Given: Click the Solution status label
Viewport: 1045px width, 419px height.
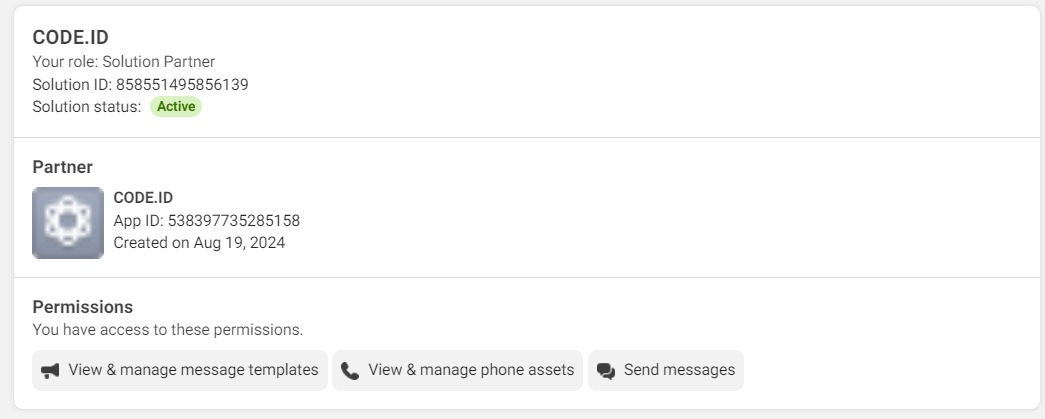Looking at the screenshot, I should (86, 107).
